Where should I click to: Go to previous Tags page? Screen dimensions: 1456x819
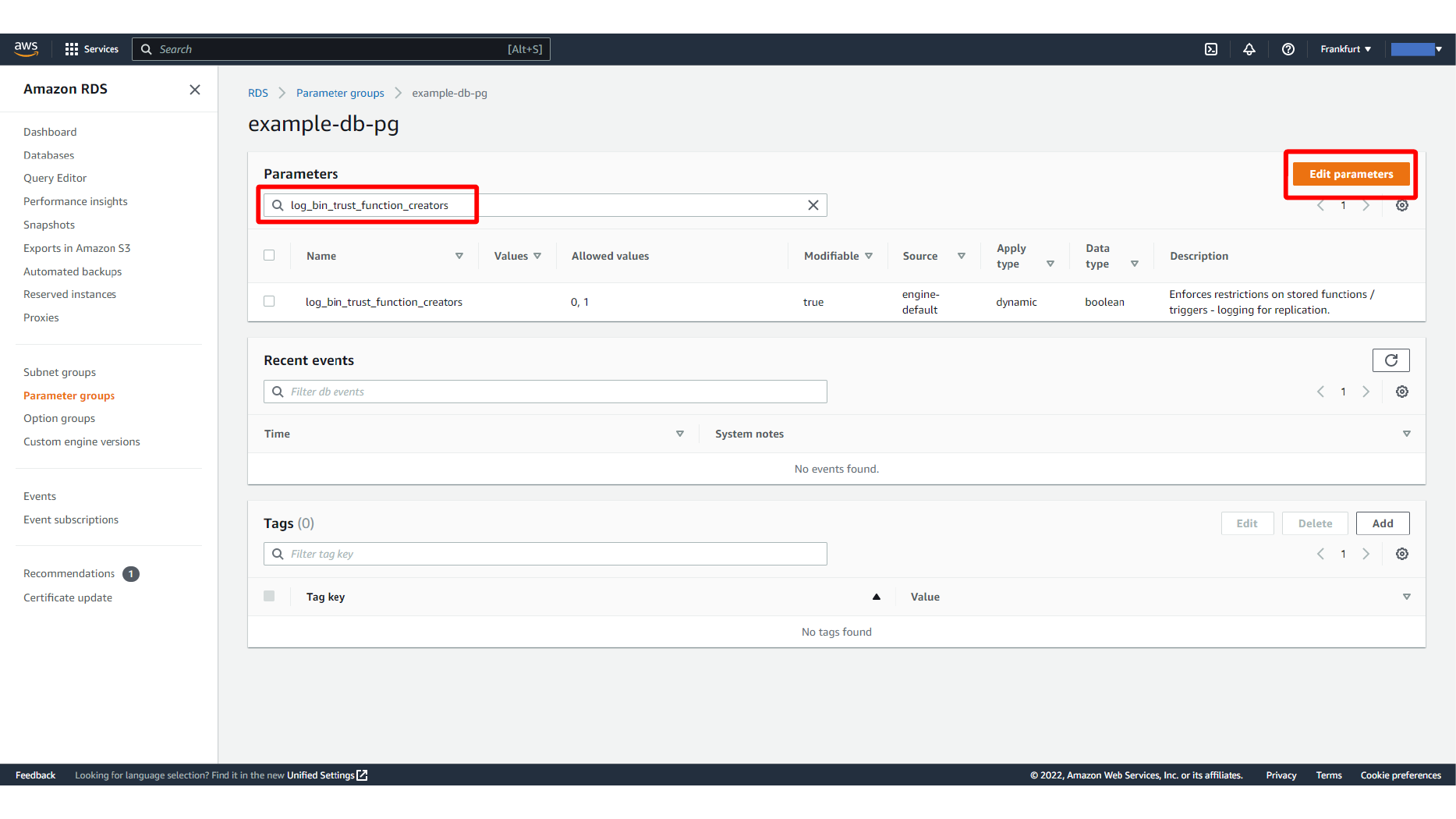pyautogui.click(x=1321, y=554)
